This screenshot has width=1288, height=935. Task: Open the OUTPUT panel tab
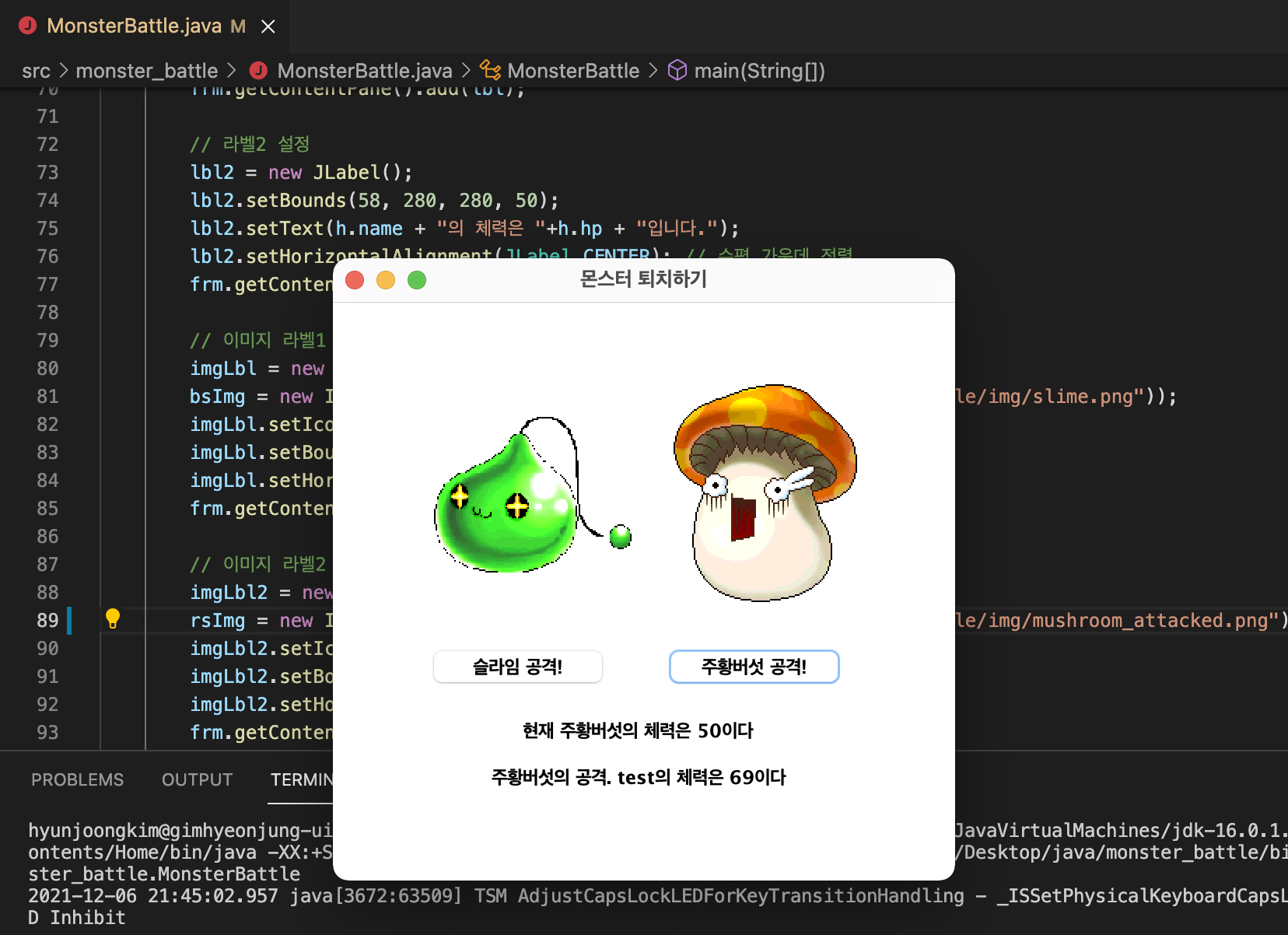198,779
